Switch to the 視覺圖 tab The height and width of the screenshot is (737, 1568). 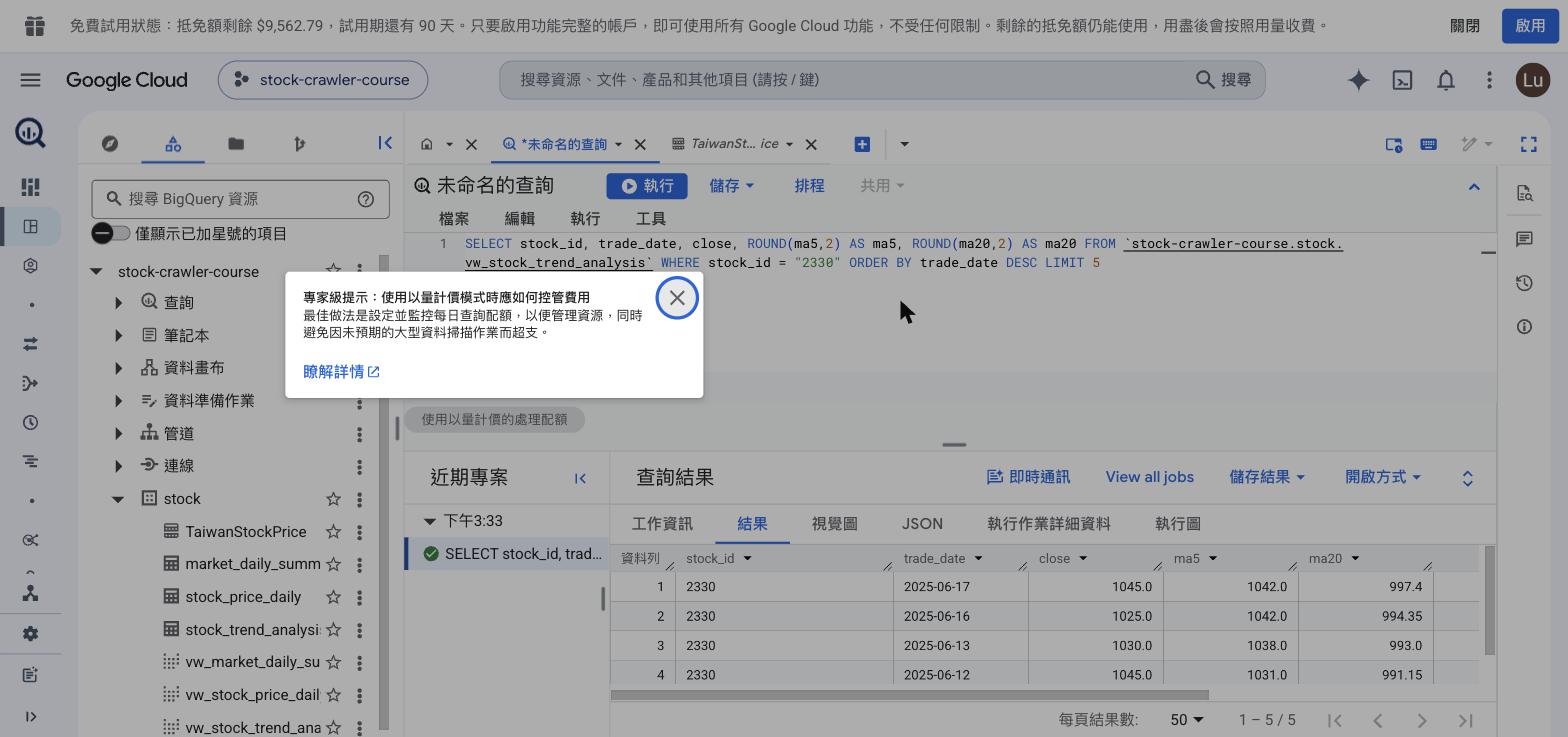point(834,524)
